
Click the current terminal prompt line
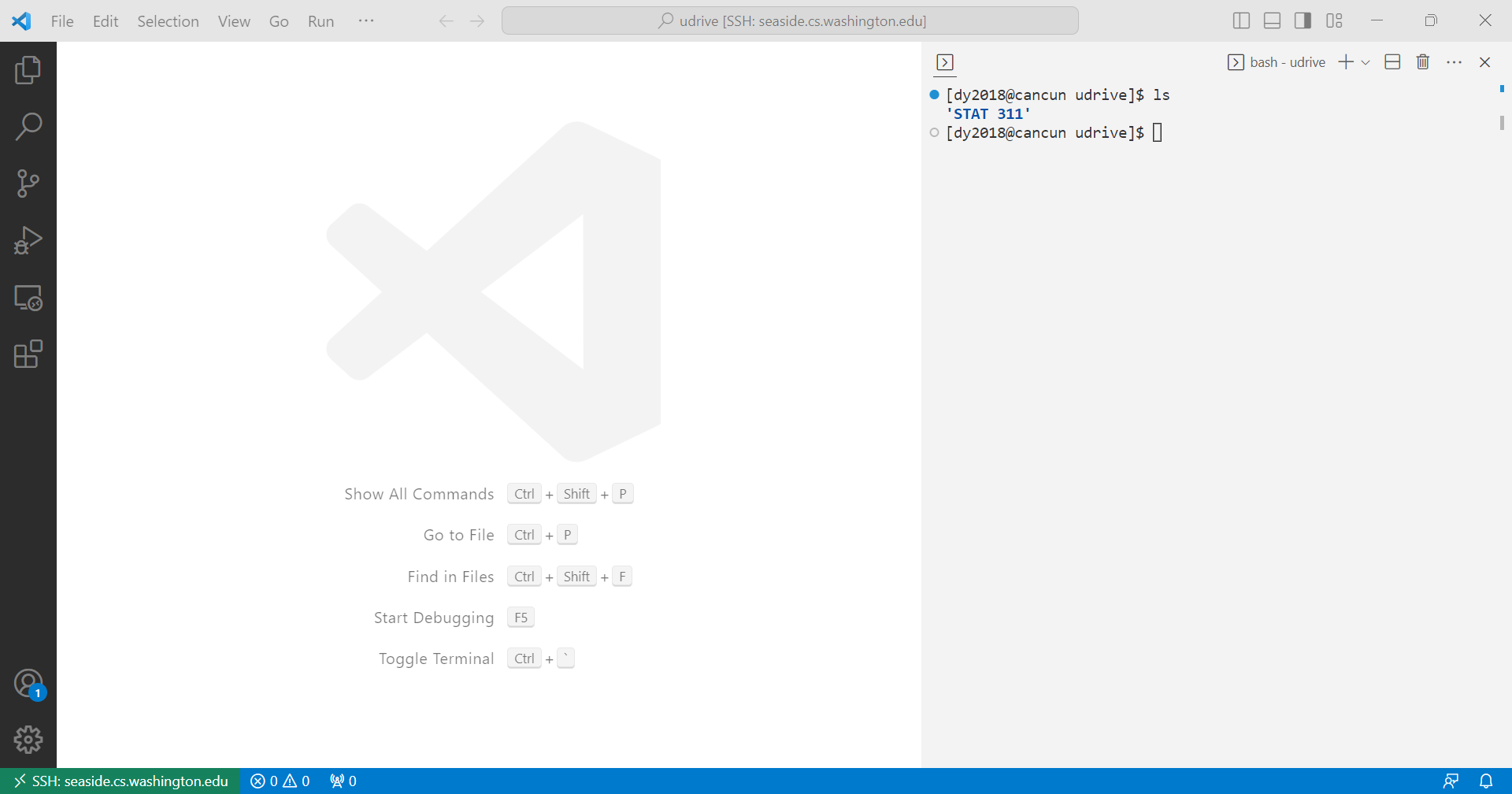coord(1054,133)
